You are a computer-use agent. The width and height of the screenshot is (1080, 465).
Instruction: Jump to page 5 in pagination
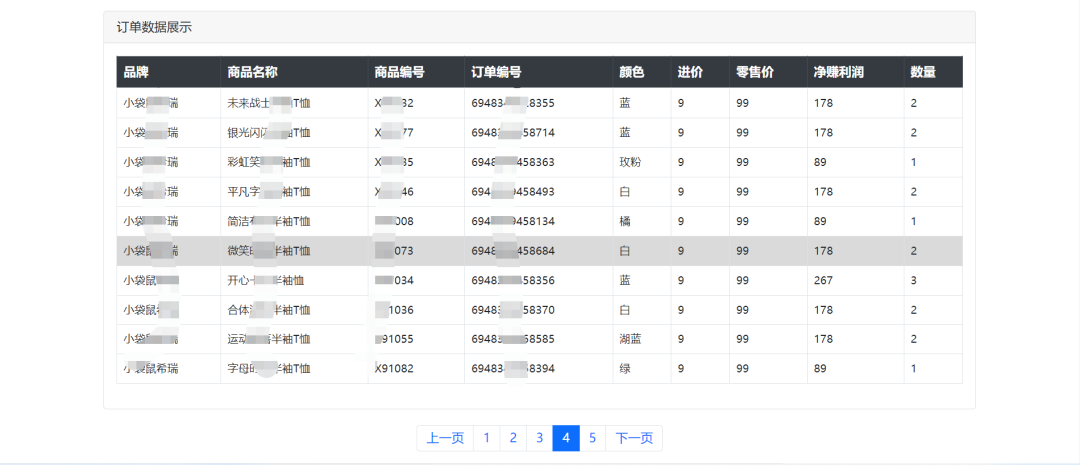pos(592,438)
